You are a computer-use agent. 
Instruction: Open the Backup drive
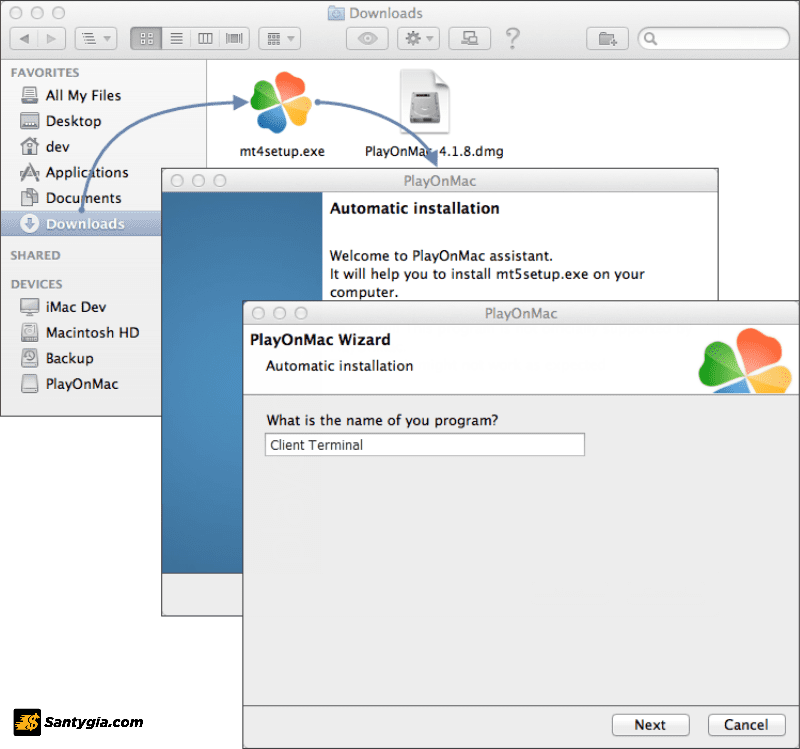pos(69,358)
